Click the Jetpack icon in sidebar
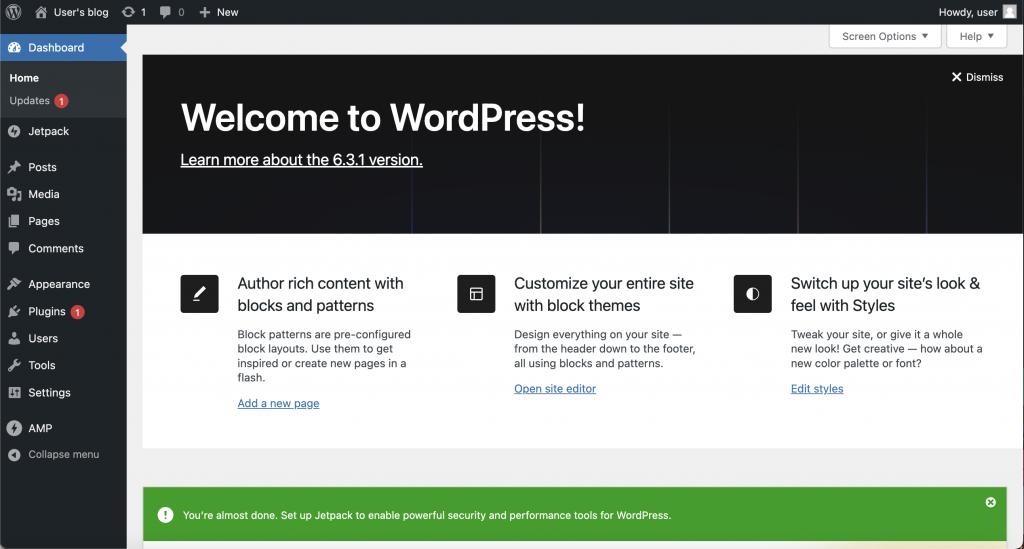The width and height of the screenshot is (1024, 549). click(x=14, y=131)
